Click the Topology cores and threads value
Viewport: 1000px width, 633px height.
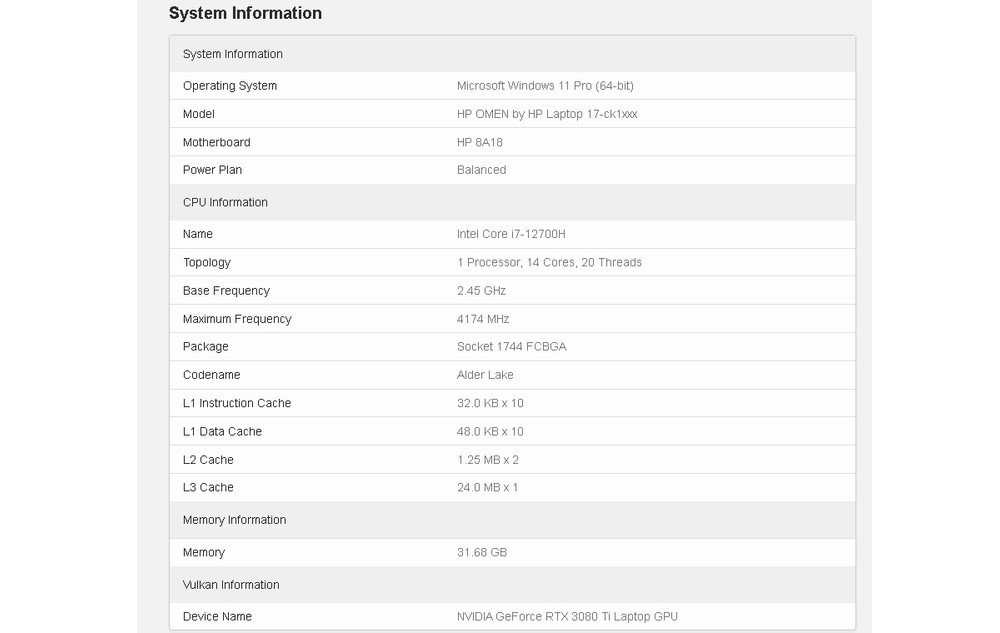coord(549,262)
